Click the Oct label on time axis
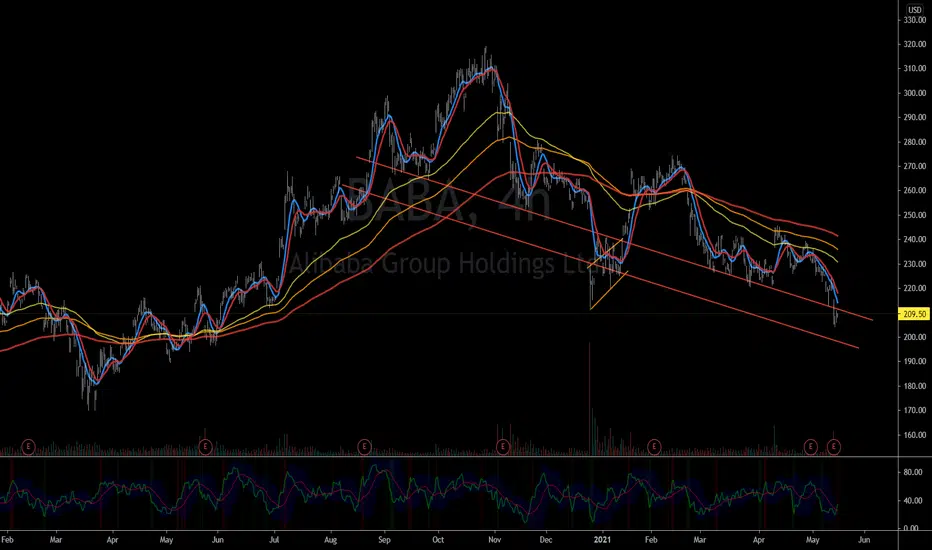This screenshot has height=550, width=932. tap(438, 540)
